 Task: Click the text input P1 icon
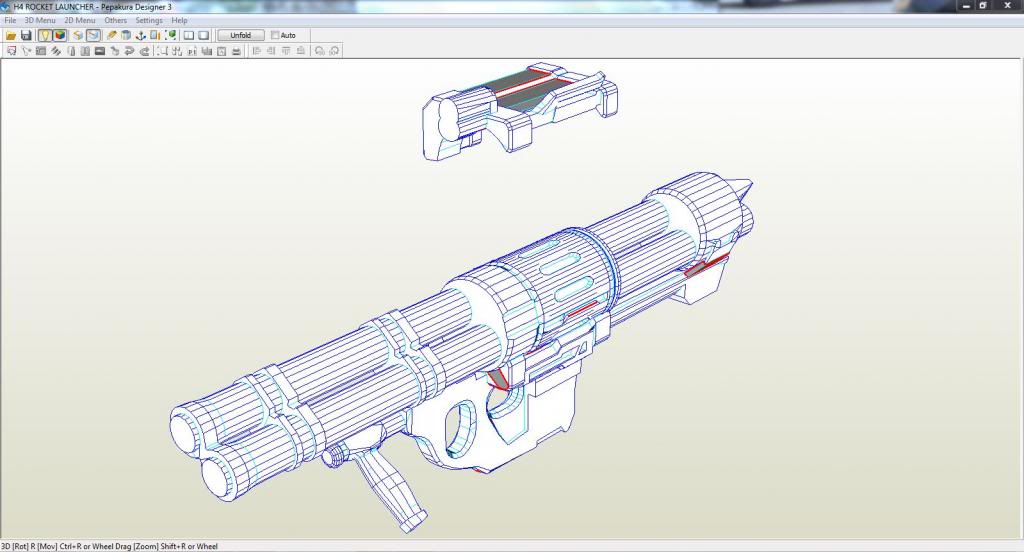point(192,51)
